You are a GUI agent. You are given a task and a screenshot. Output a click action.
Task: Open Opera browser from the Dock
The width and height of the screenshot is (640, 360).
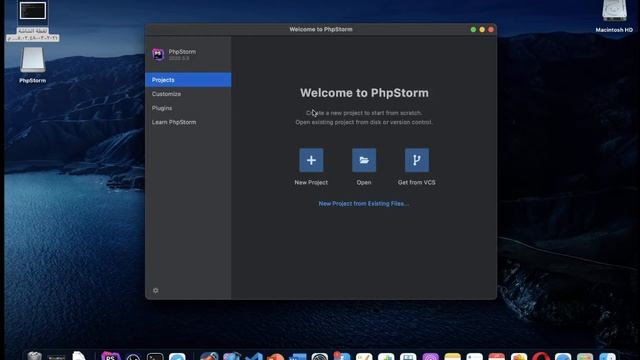(541, 356)
